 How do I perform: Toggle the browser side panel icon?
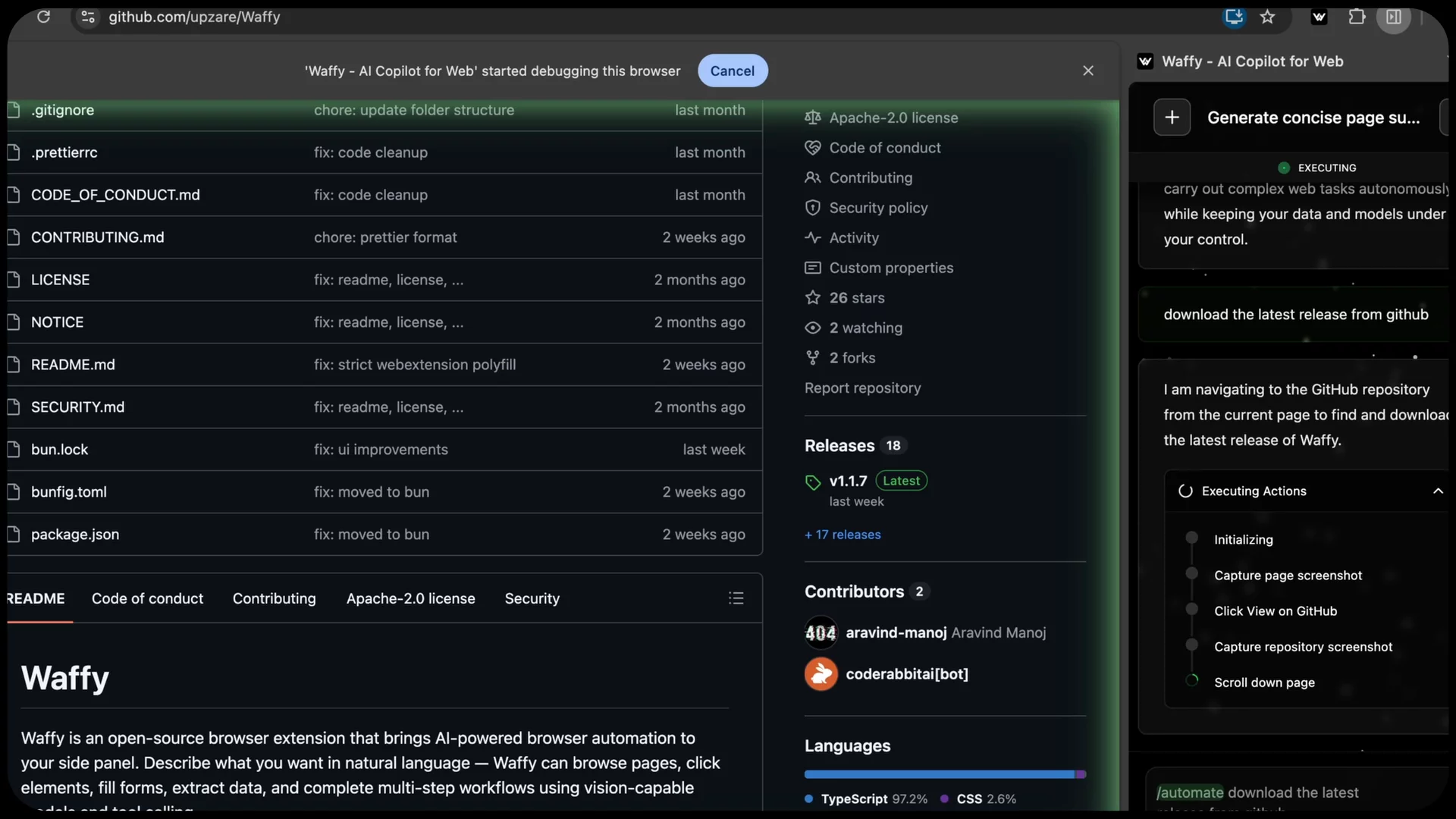(1394, 17)
